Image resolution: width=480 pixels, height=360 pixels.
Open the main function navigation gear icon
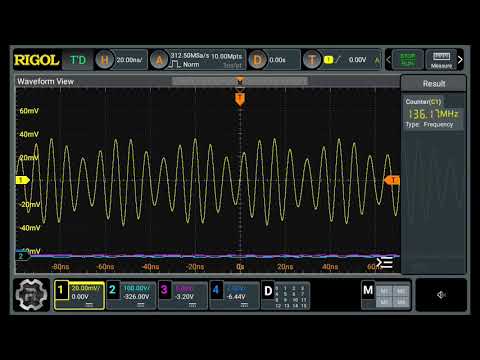(x=31, y=295)
